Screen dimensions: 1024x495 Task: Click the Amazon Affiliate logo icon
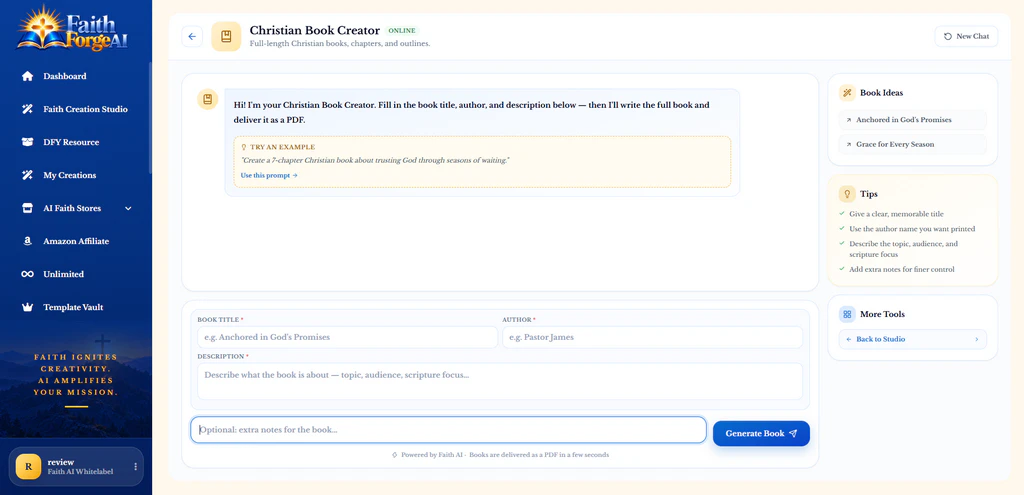[27, 241]
